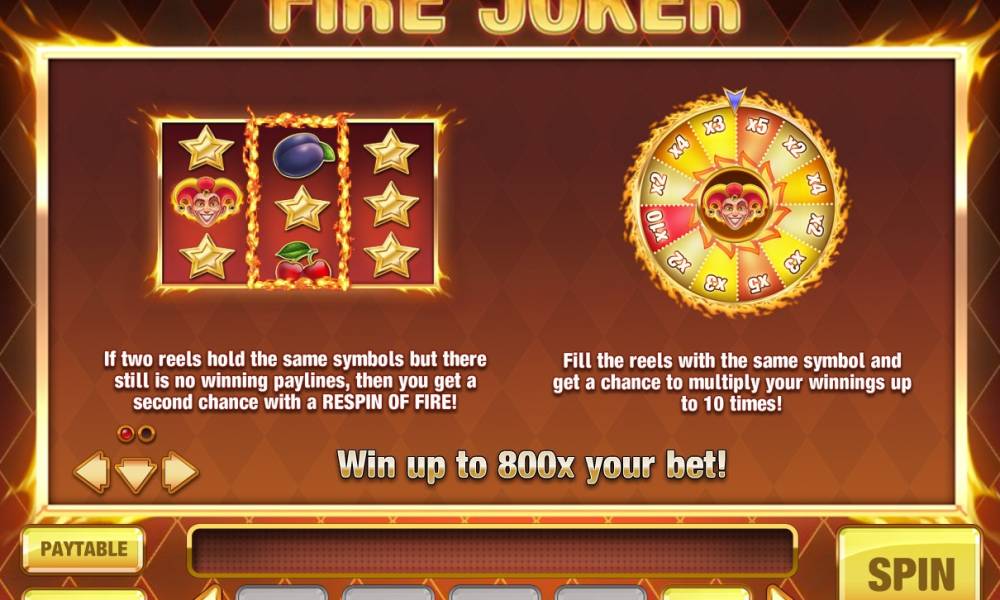Hit the yellow SPIN button
The image size is (1000, 600).
point(910,566)
